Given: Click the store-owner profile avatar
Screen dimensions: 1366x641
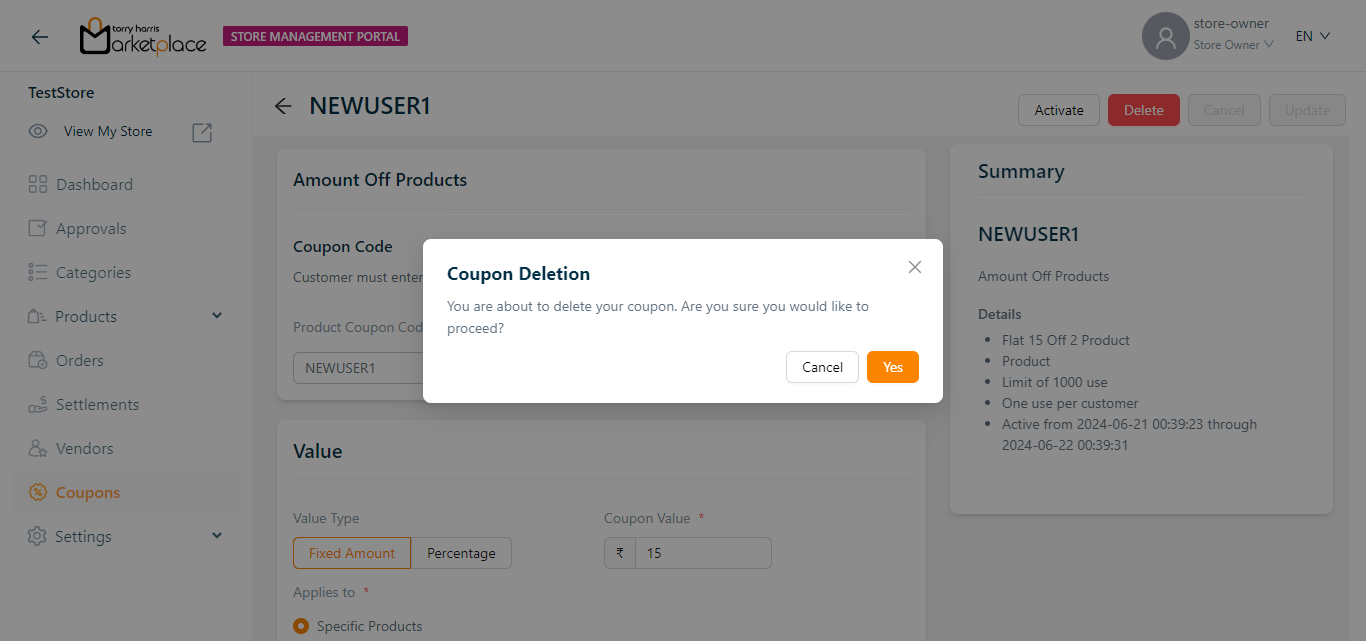Looking at the screenshot, I should [1165, 37].
